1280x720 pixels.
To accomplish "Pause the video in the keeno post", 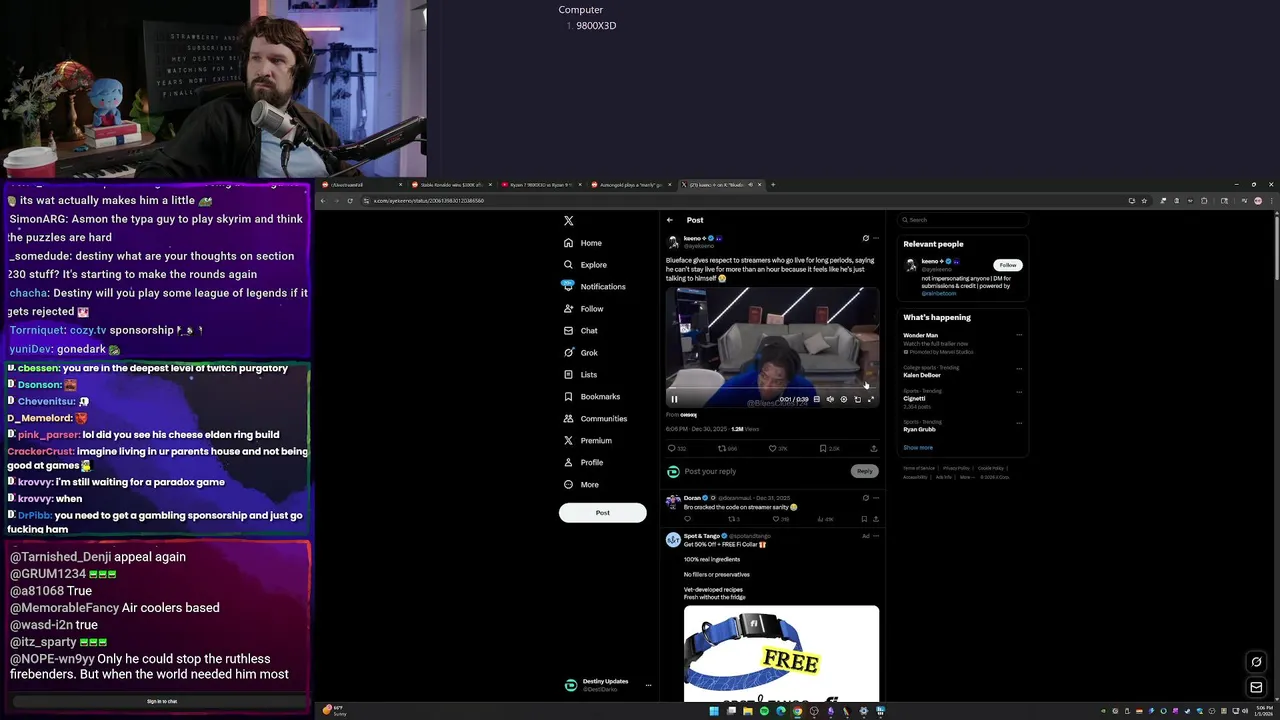I will click(674, 400).
